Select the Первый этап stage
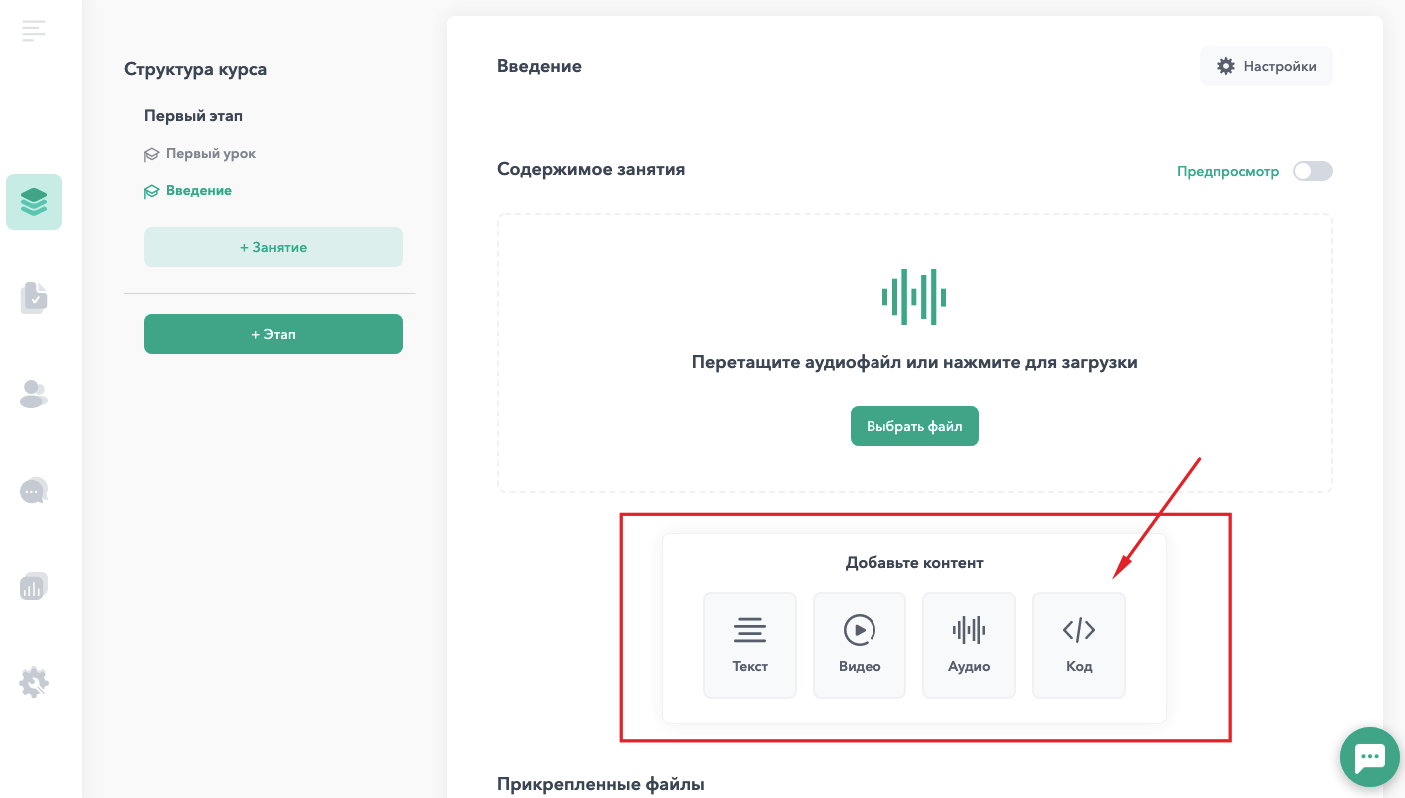 pos(194,116)
